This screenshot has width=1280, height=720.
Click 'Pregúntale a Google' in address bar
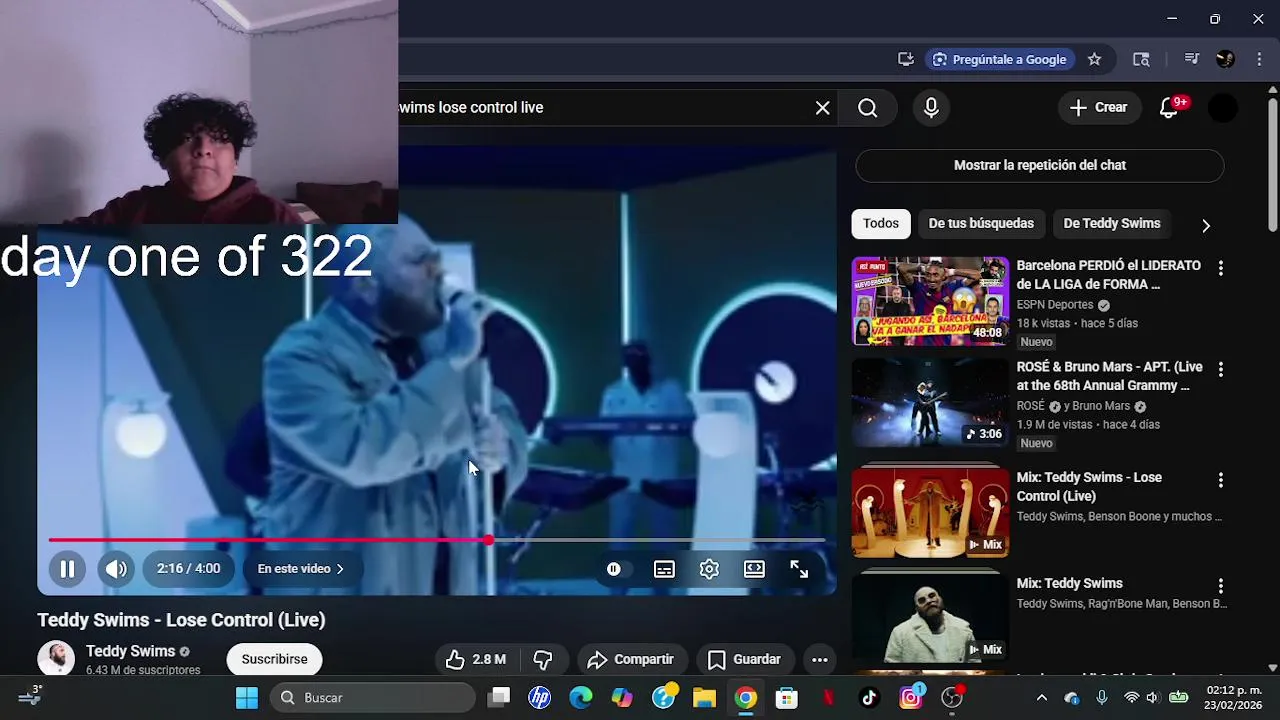click(1000, 59)
